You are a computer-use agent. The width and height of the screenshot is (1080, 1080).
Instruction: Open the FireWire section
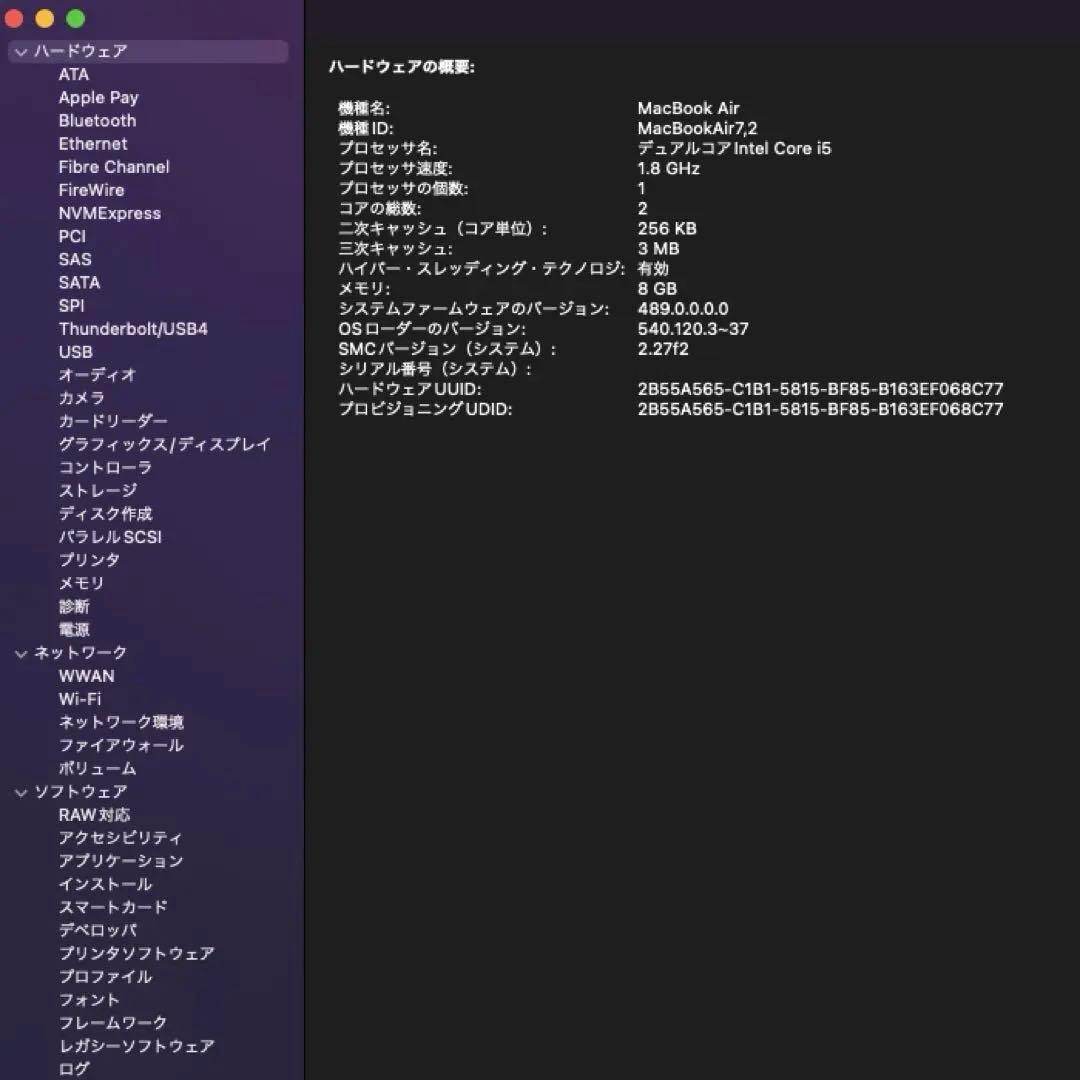89,190
